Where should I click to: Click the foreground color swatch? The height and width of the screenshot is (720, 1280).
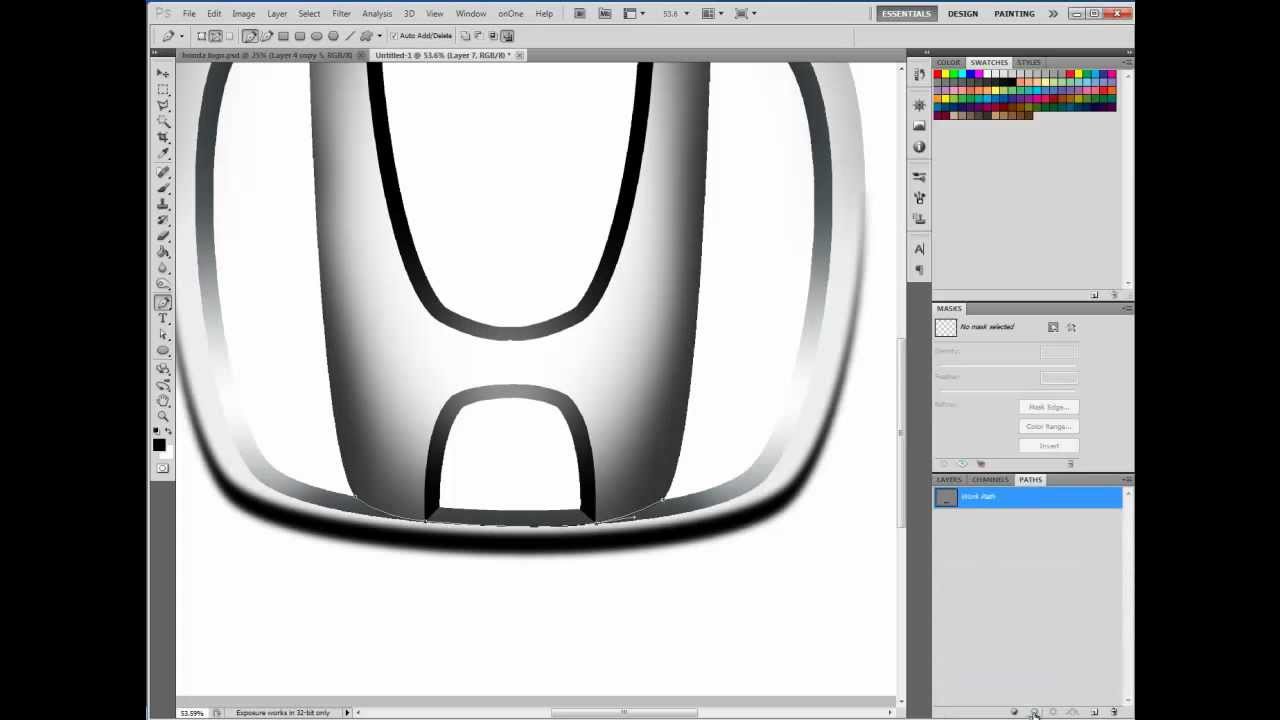tap(159, 445)
